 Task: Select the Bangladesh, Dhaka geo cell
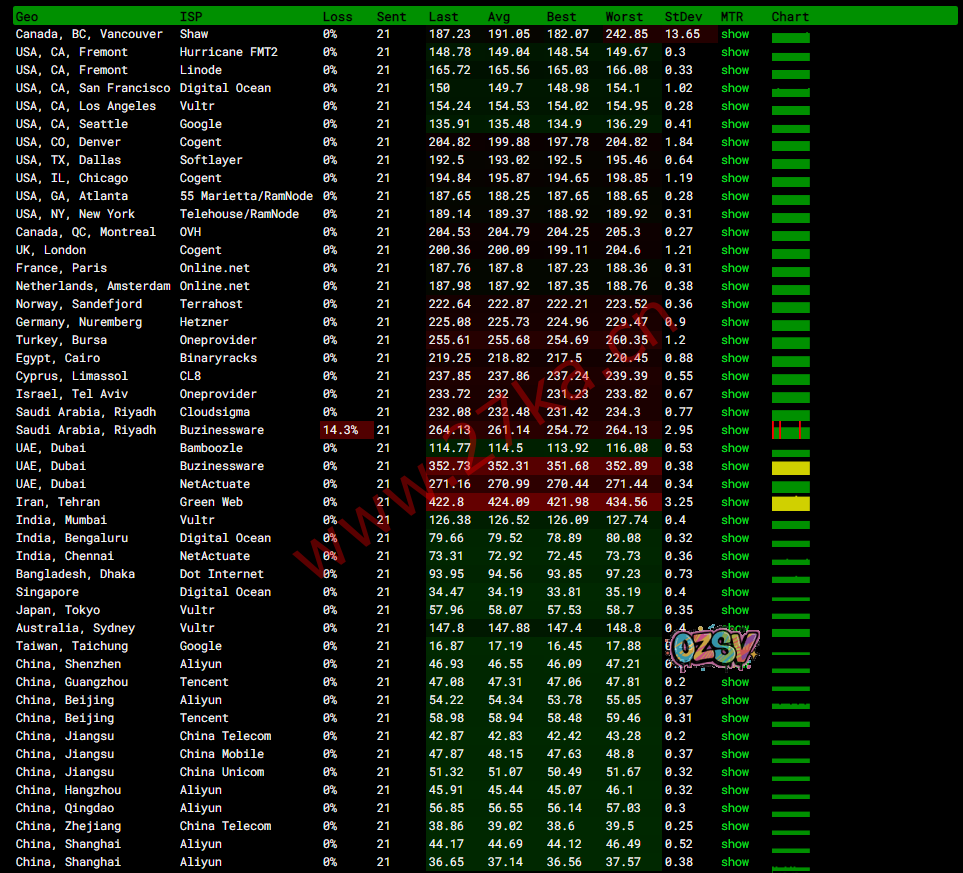click(x=76, y=574)
